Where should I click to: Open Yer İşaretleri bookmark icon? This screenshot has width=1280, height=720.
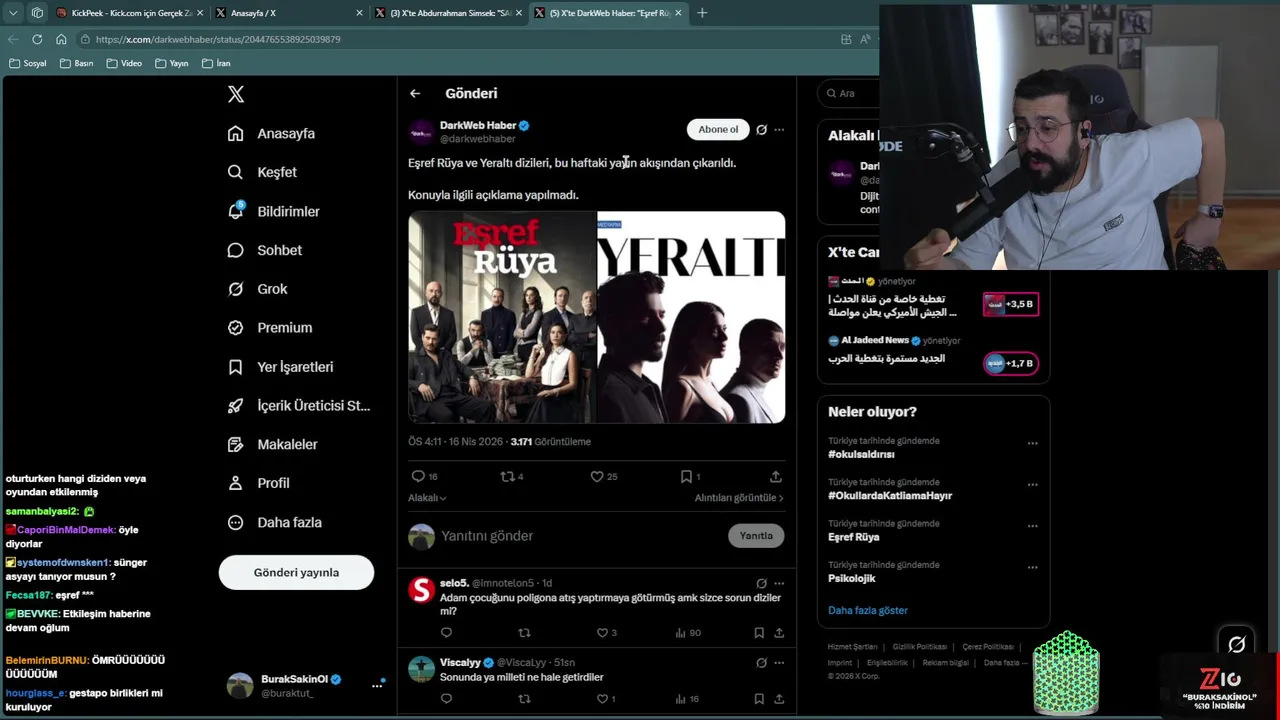click(x=235, y=367)
